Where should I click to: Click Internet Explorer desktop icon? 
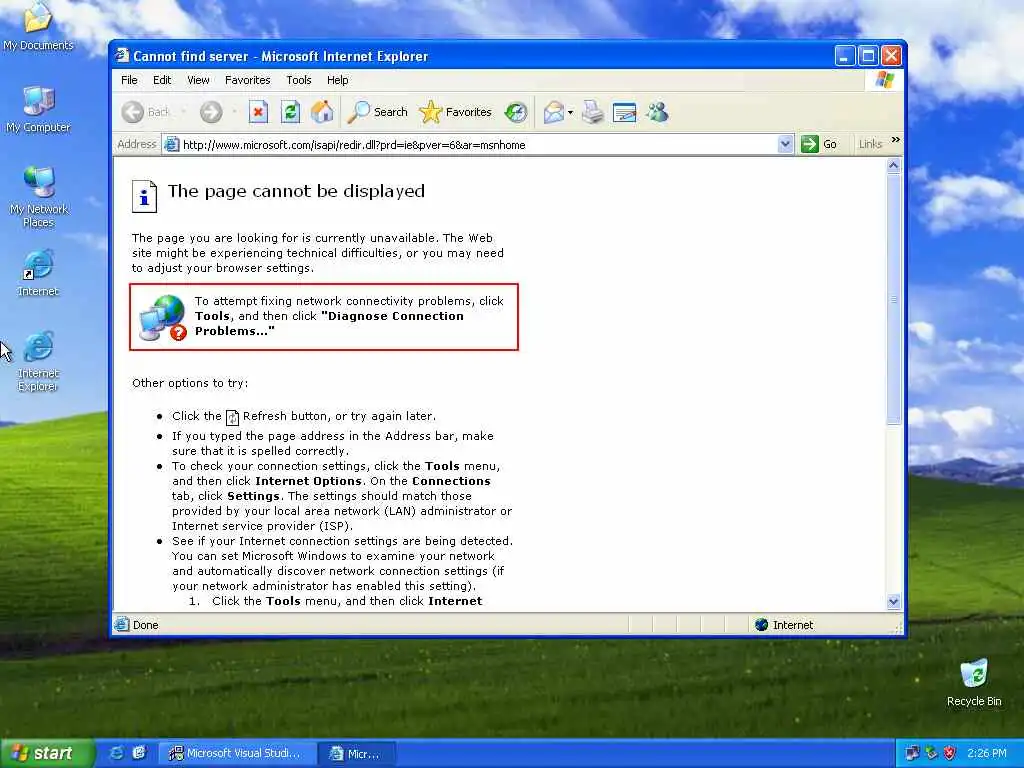(38, 361)
